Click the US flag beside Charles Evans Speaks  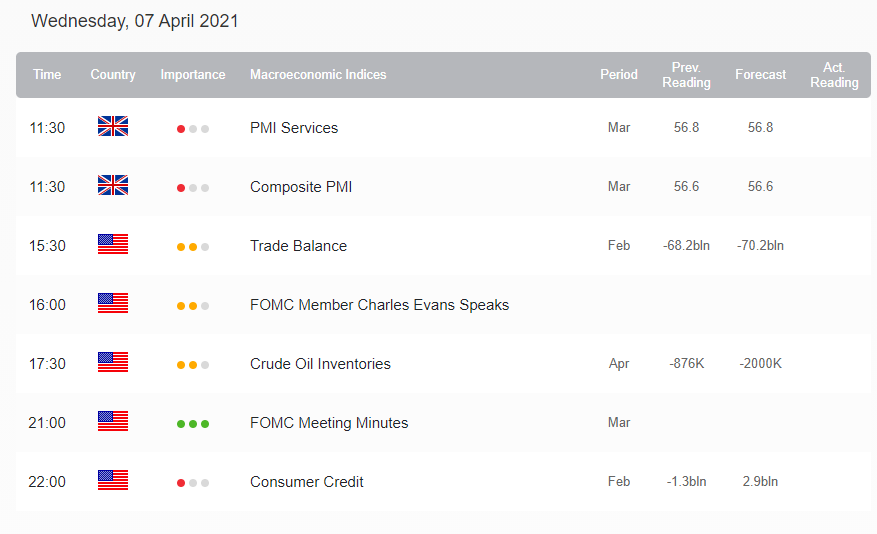point(113,304)
